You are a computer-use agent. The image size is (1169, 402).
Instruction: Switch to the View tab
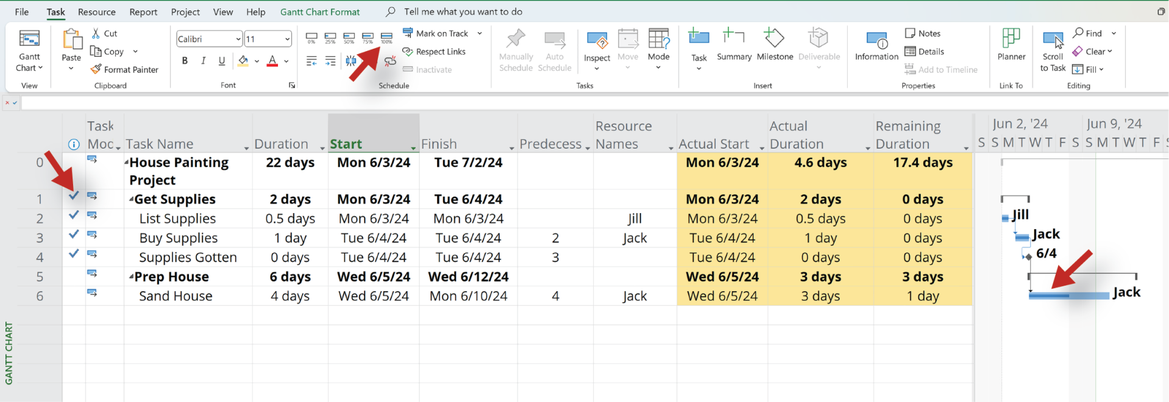(223, 12)
